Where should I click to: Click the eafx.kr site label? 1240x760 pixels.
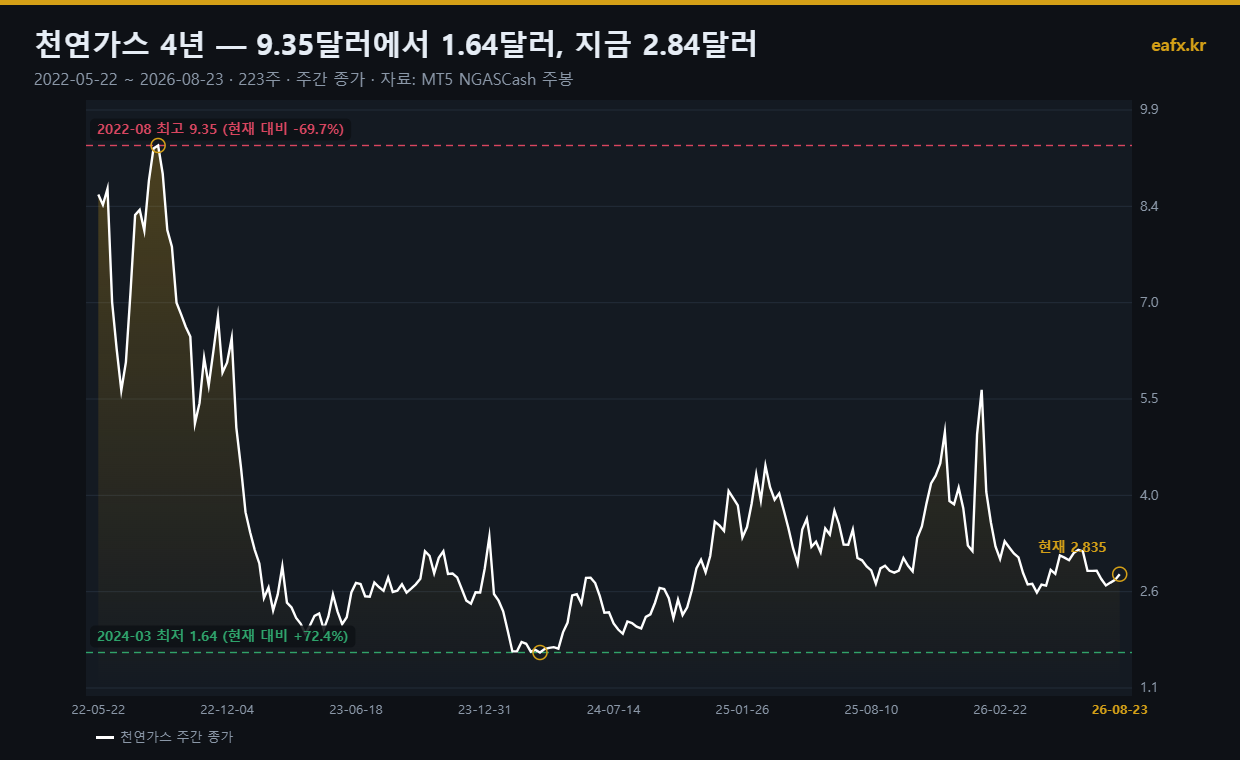1179,45
